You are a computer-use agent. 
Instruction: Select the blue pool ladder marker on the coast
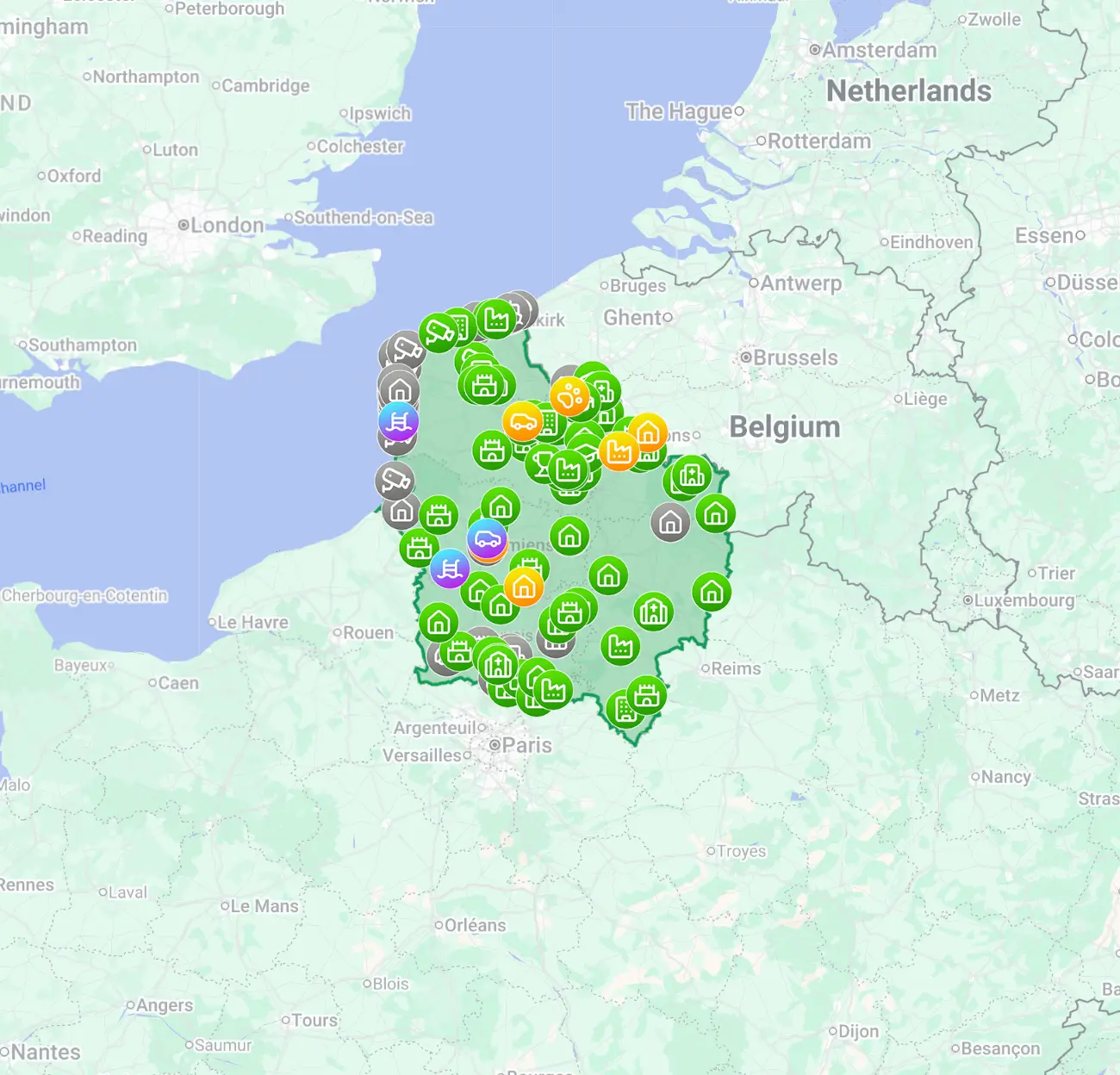[x=399, y=421]
